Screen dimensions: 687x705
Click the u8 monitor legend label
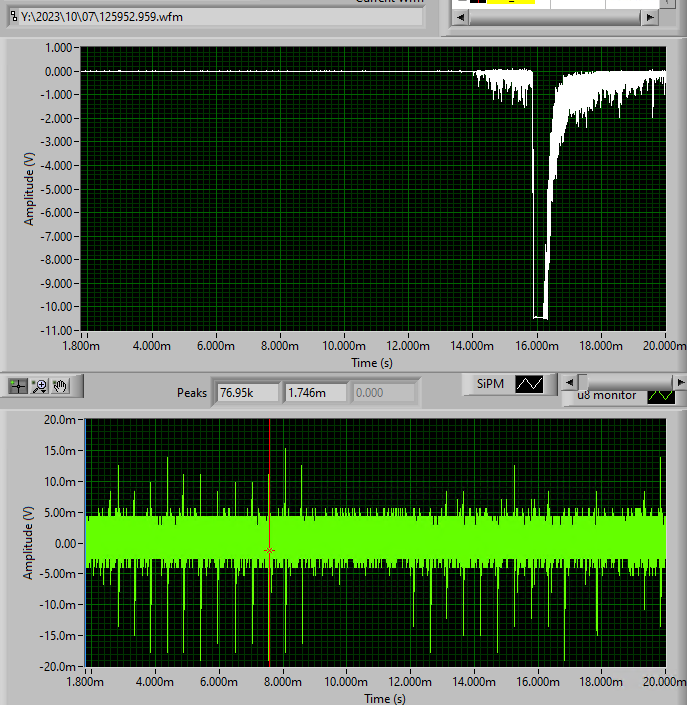(608, 395)
